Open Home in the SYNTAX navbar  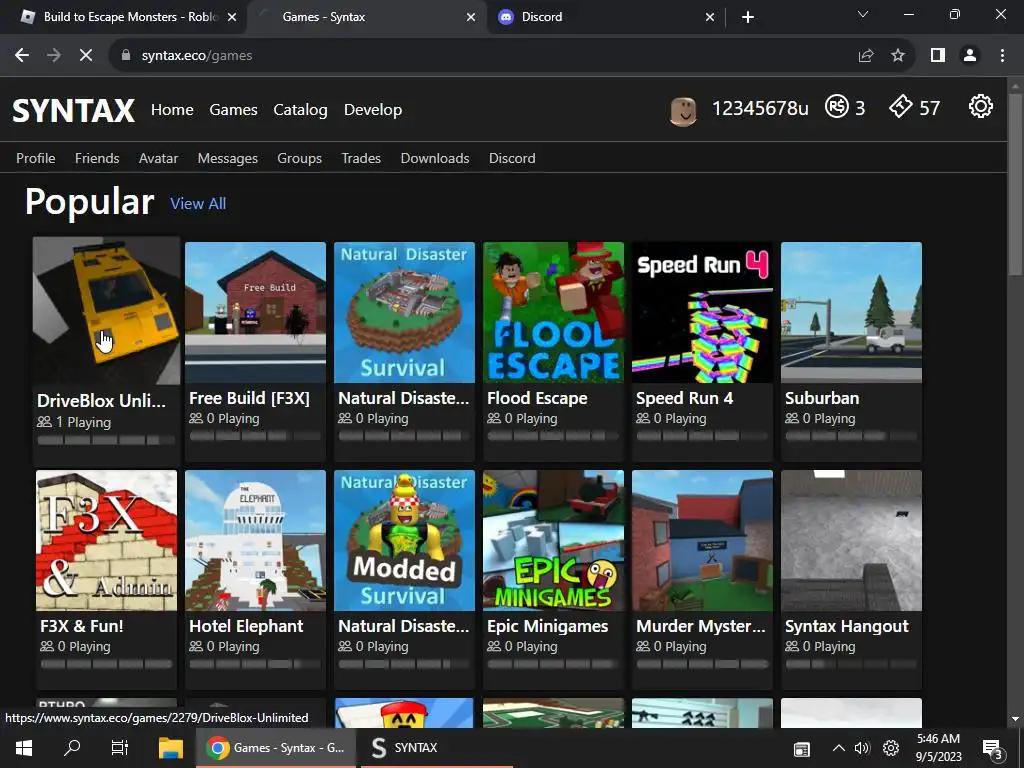coord(172,110)
